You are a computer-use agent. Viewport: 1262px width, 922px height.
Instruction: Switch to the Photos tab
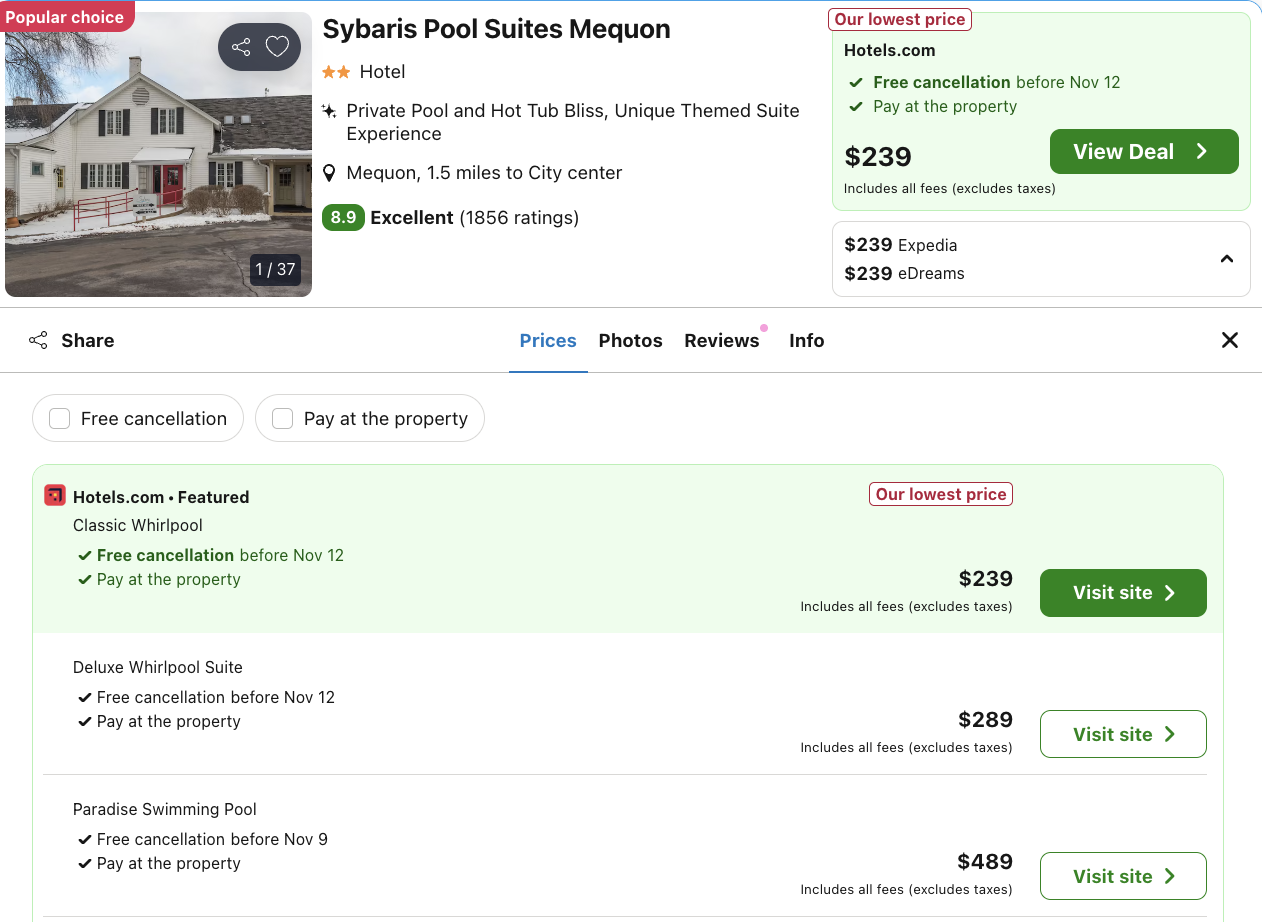click(x=630, y=340)
